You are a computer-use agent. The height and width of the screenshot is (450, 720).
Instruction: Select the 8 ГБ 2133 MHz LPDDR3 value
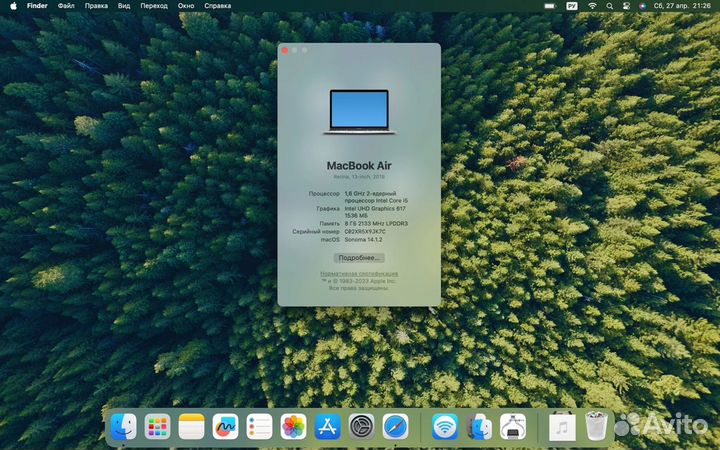point(376,224)
